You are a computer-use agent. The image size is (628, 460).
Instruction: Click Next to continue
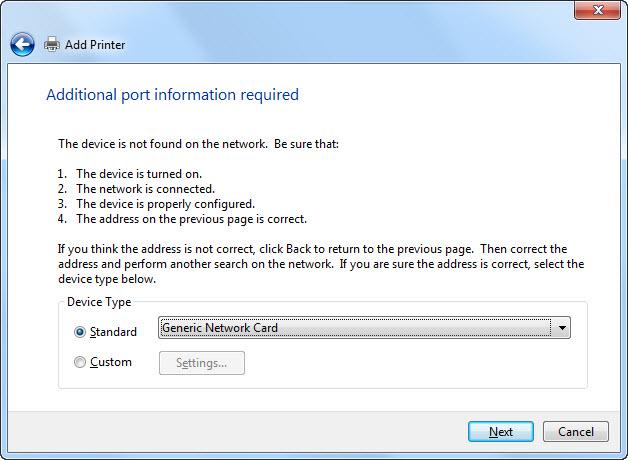click(501, 432)
